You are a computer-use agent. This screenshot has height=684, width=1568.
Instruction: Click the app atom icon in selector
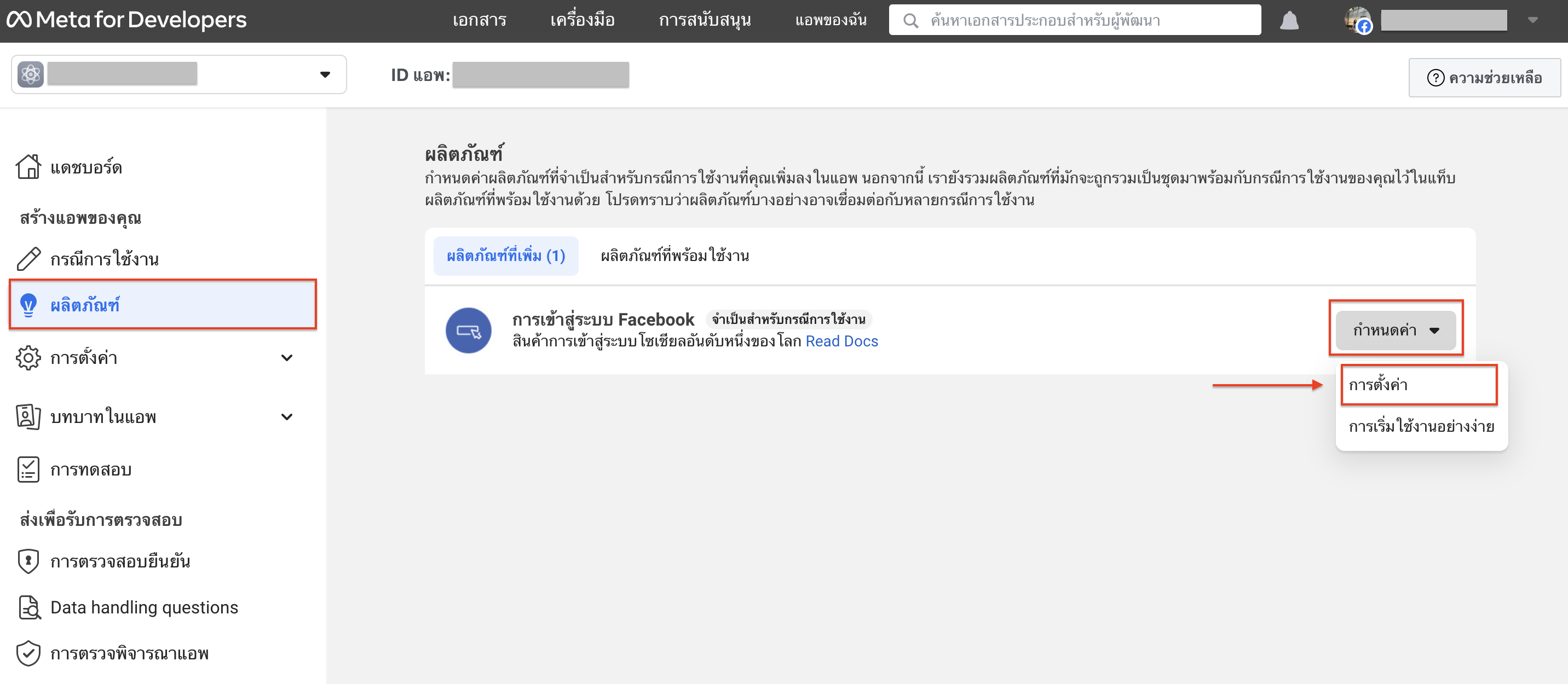tap(31, 74)
